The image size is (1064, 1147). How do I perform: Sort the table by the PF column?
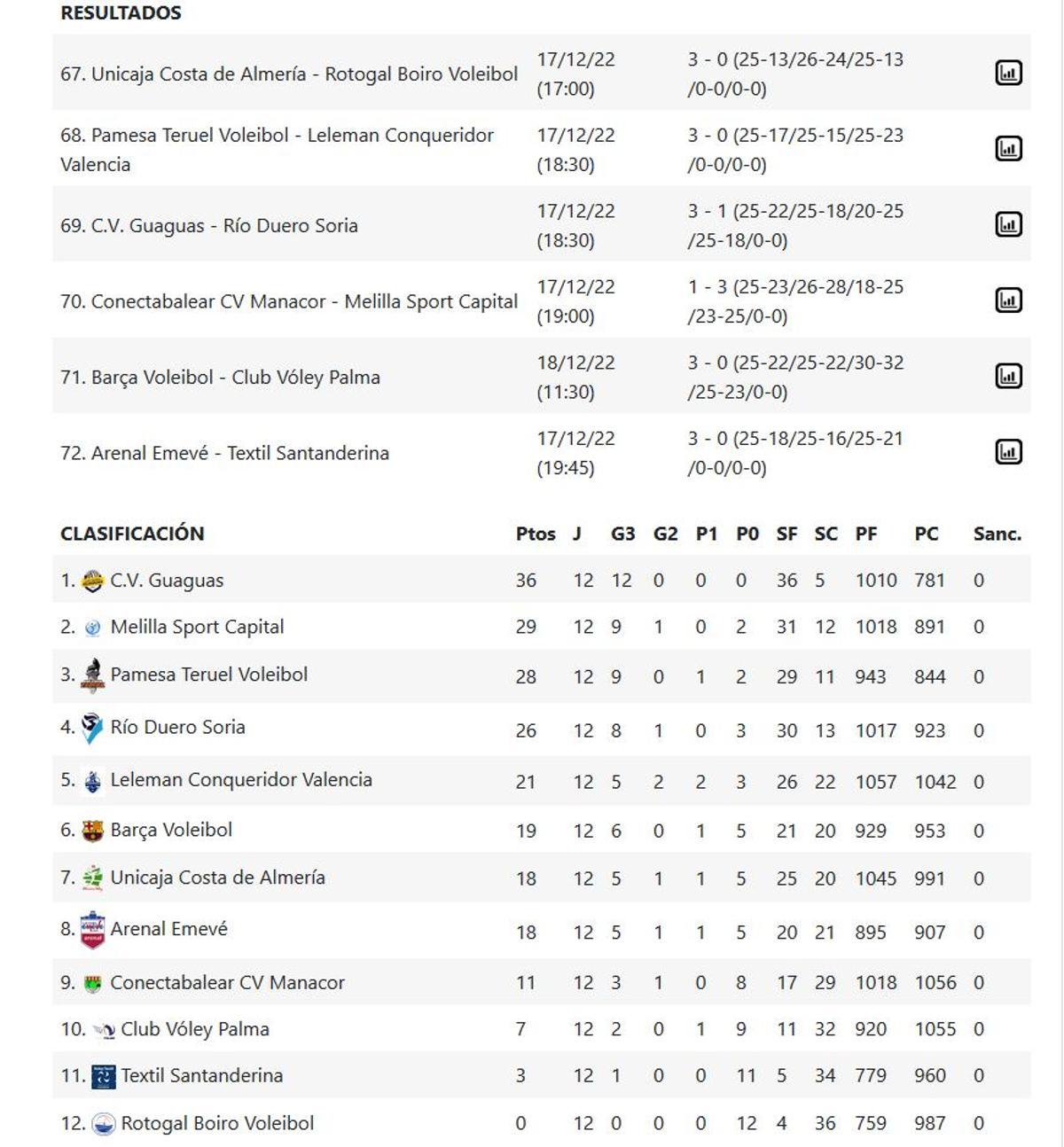(x=867, y=534)
